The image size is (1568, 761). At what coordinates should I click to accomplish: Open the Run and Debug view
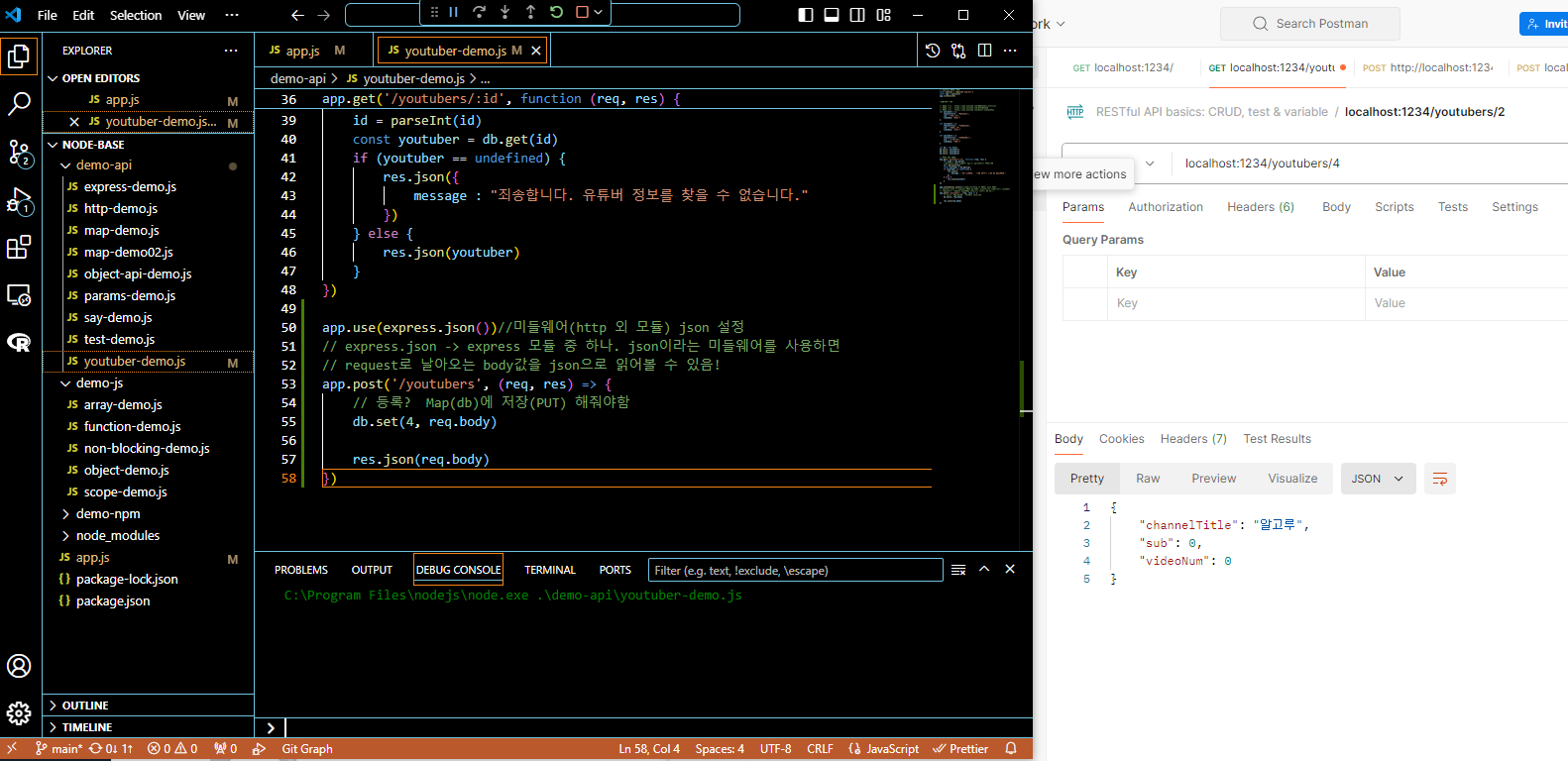19,201
